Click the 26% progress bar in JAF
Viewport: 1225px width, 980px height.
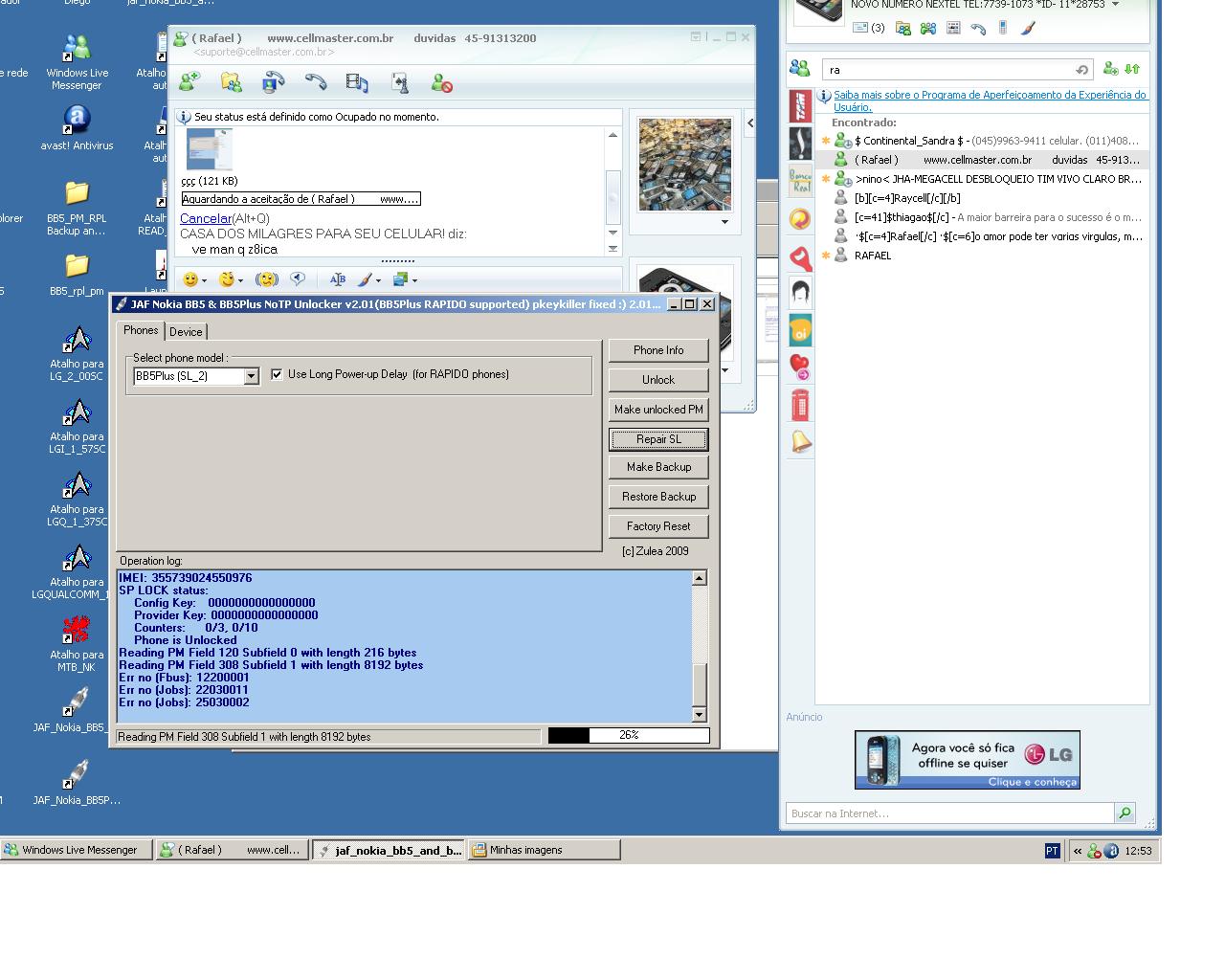629,736
